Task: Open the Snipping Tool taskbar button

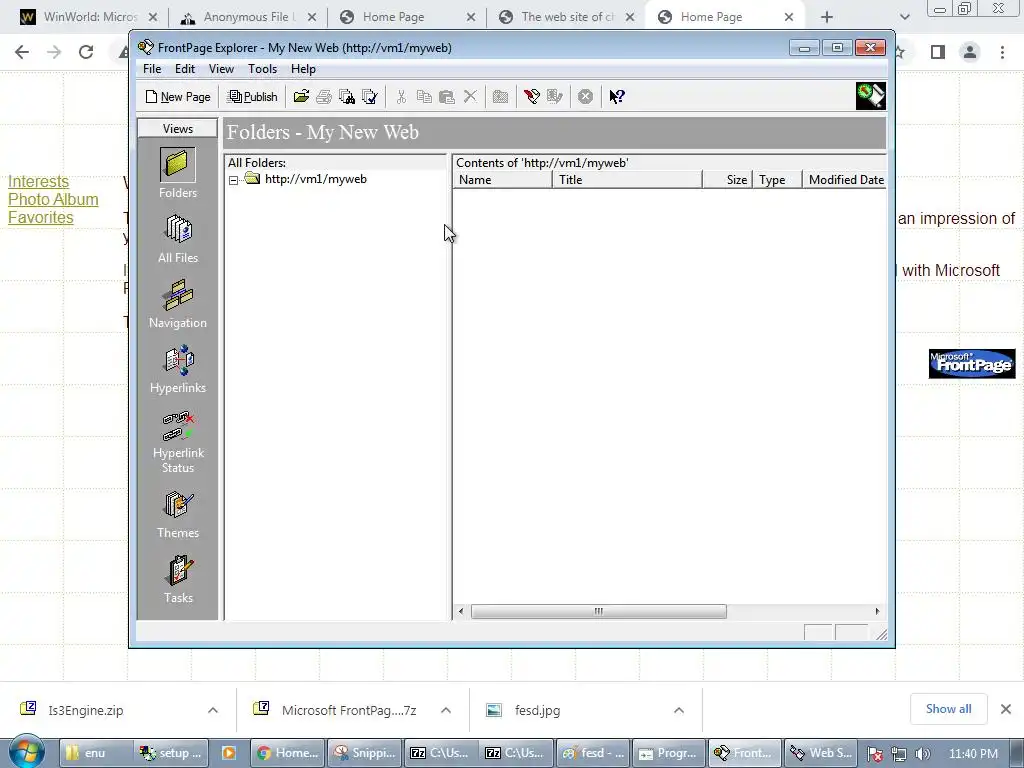Action: pyautogui.click(x=365, y=753)
